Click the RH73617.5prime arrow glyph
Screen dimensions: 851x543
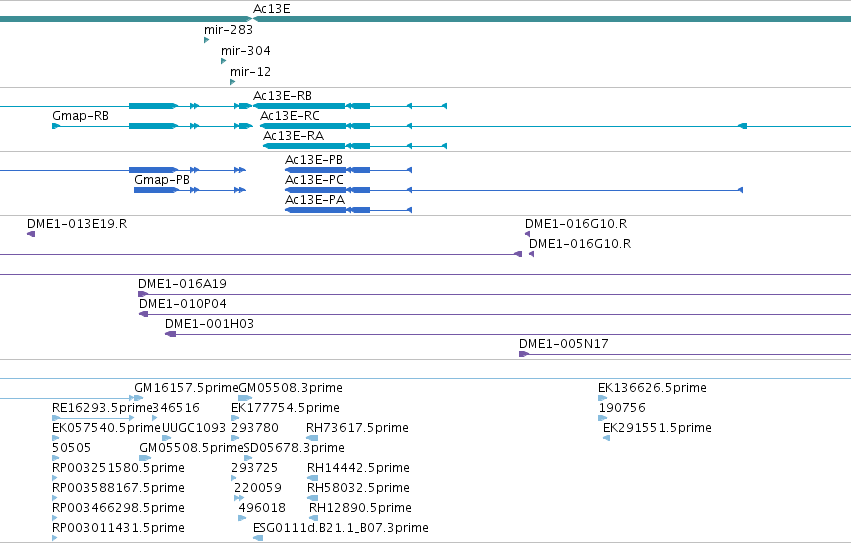click(x=312, y=438)
